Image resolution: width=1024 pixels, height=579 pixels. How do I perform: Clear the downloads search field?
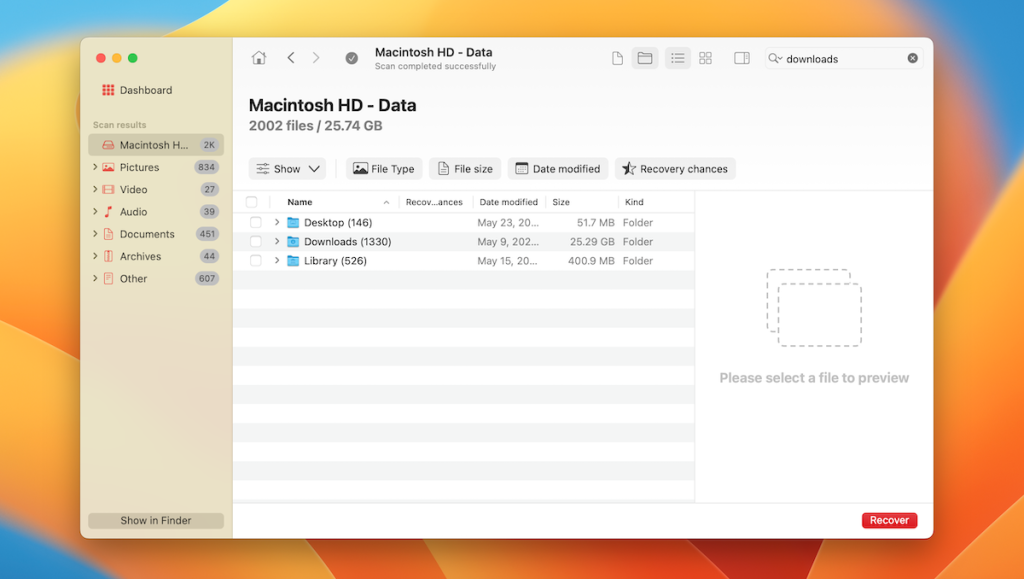[912, 57]
